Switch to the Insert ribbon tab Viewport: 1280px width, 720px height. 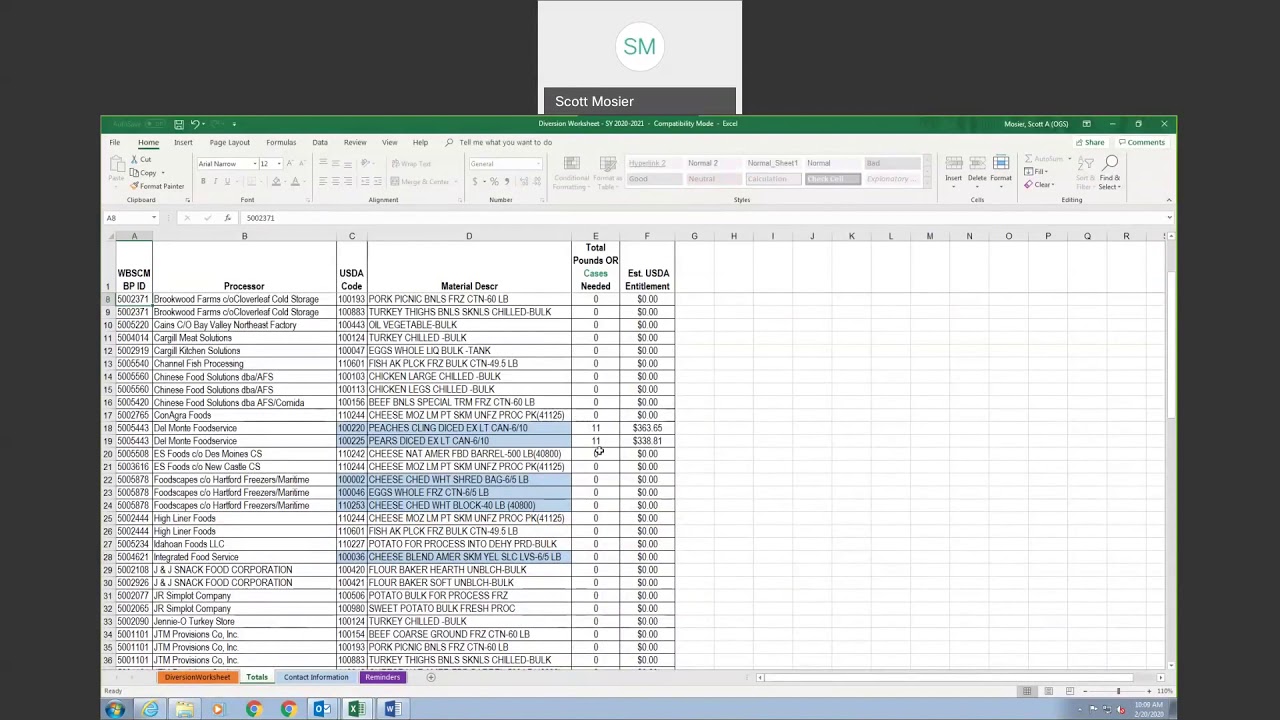(x=183, y=142)
